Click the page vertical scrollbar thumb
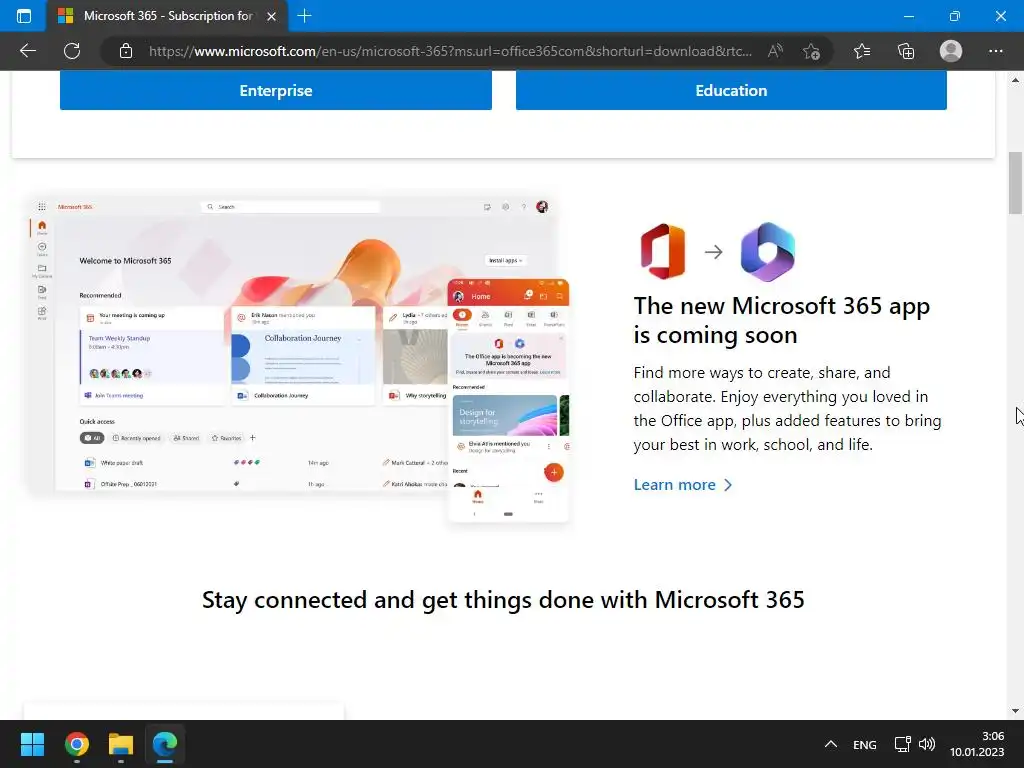 coord(1015,183)
